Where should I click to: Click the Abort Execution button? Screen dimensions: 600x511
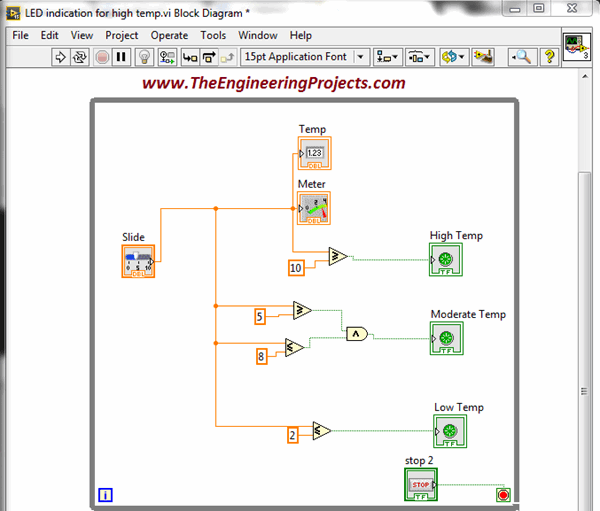tap(102, 57)
